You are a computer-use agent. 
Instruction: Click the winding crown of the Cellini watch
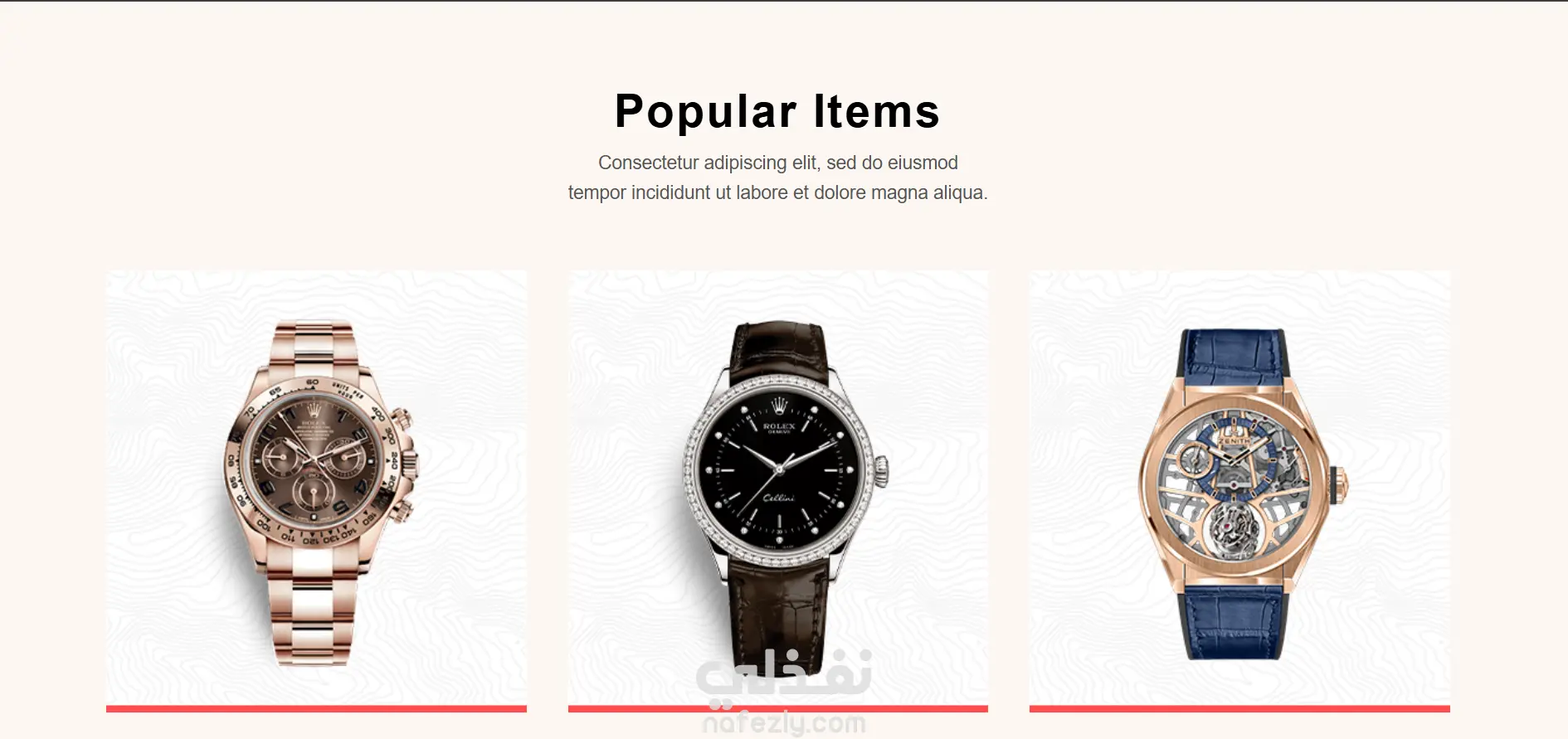point(882,470)
